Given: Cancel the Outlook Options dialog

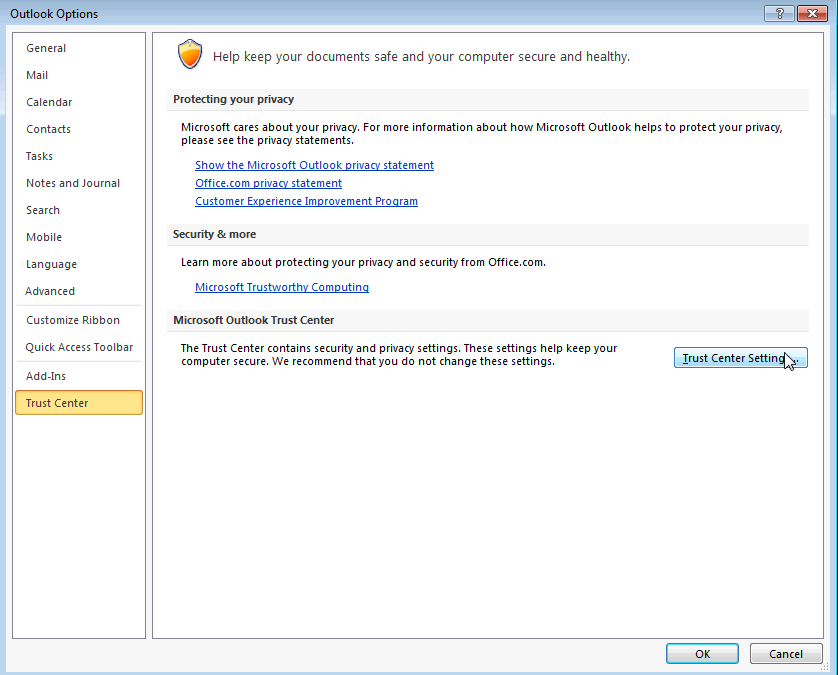Looking at the screenshot, I should (786, 654).
